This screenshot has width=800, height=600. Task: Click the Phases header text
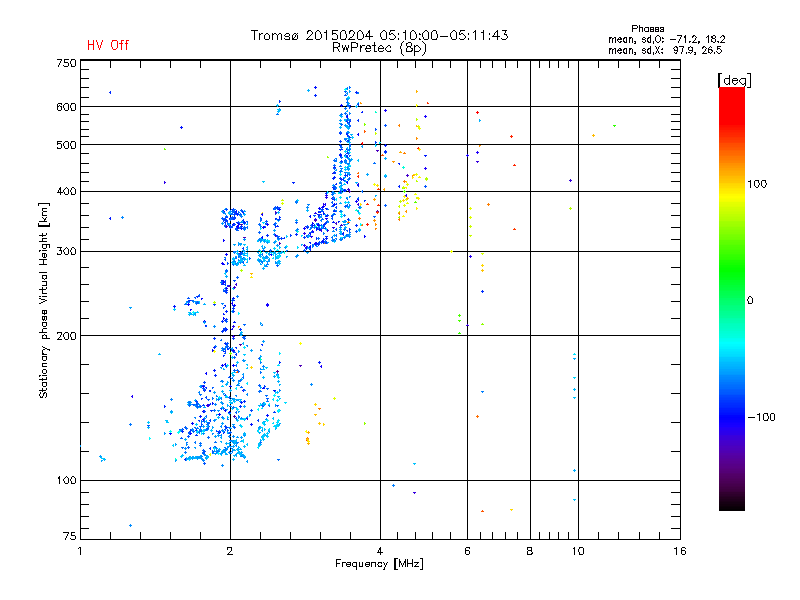tap(647, 29)
